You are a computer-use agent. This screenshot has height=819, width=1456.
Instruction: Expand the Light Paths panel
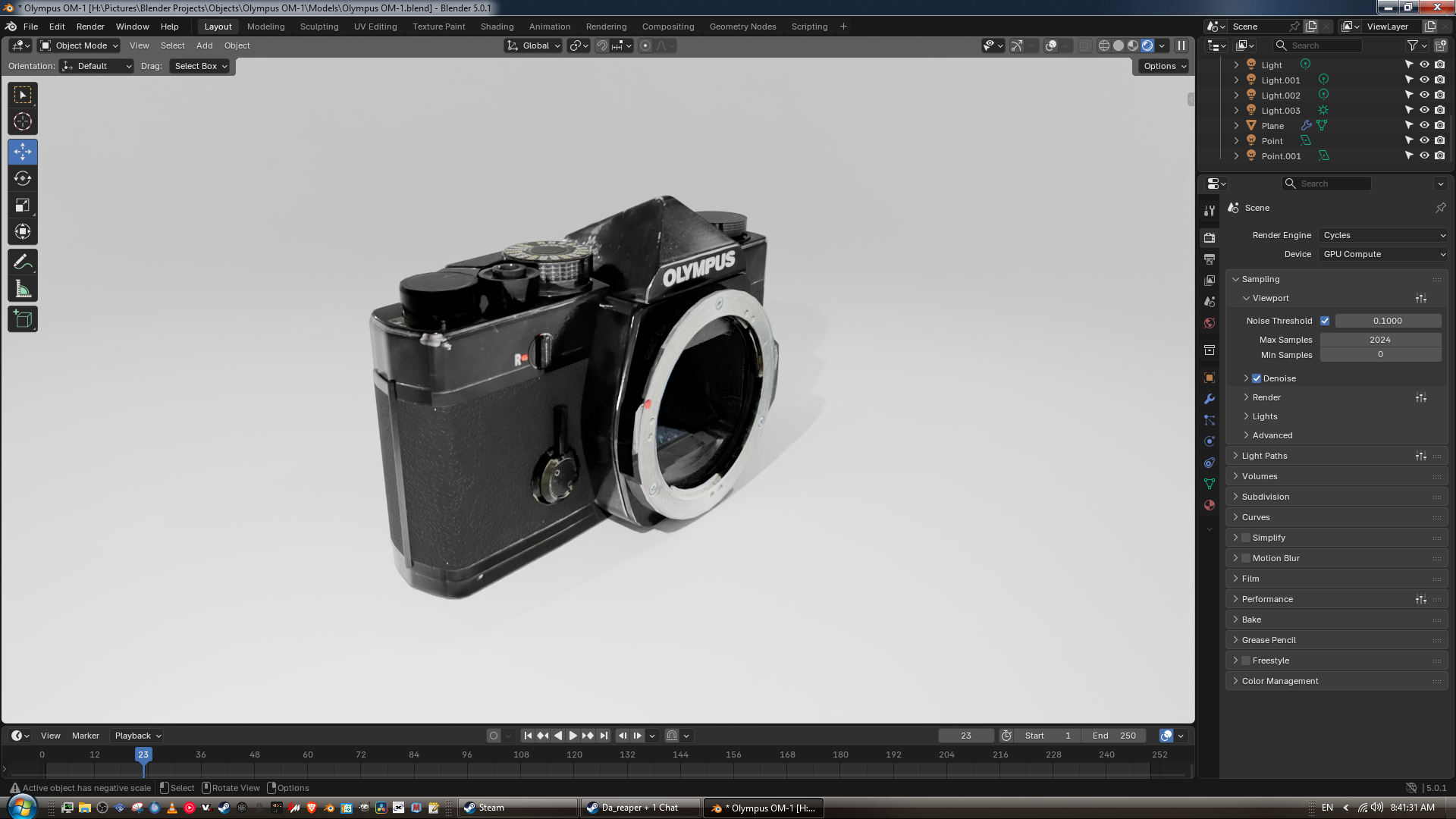click(1264, 456)
